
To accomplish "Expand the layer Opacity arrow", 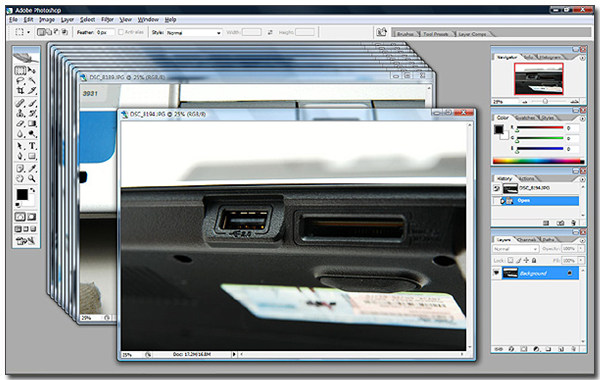I will click(580, 249).
